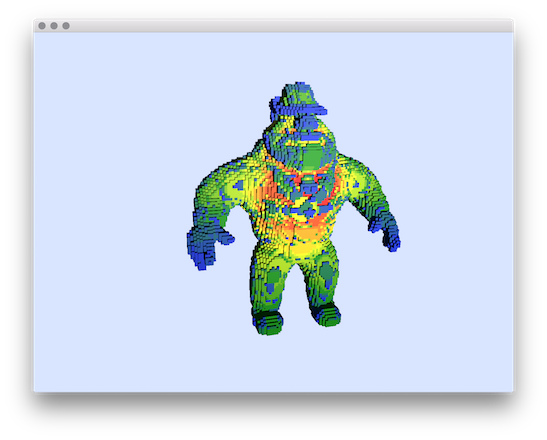Click the figure's foot on the right side
Image resolution: width=547 pixels, height=440 pixels.
(326, 314)
